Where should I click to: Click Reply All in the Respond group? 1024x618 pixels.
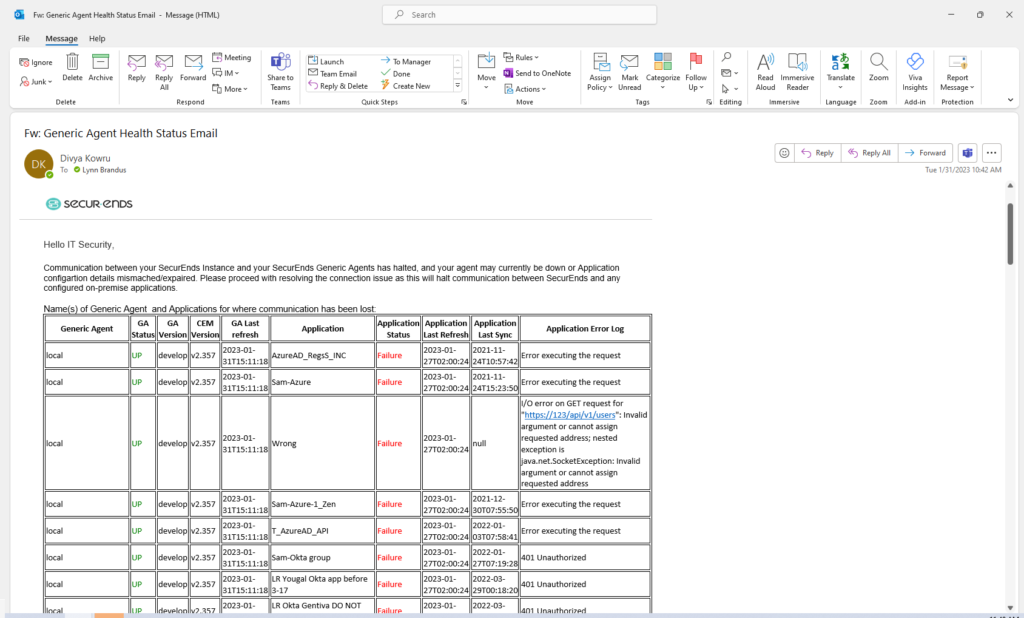pos(164,72)
